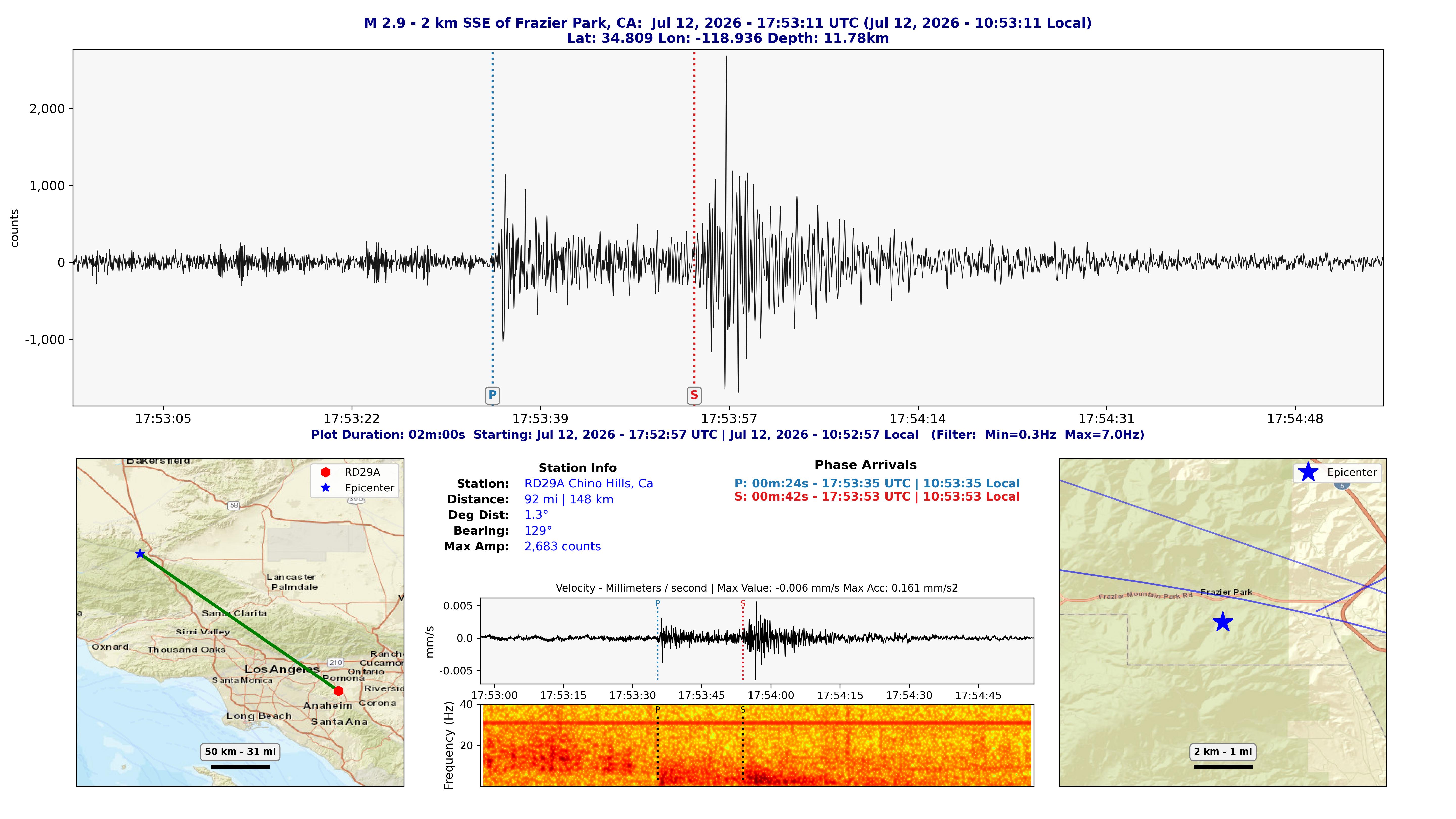Image resolution: width=1456 pixels, height=819 pixels.
Task: Click the red "S: 00m:42s" arrival line
Action: [x=877, y=497]
